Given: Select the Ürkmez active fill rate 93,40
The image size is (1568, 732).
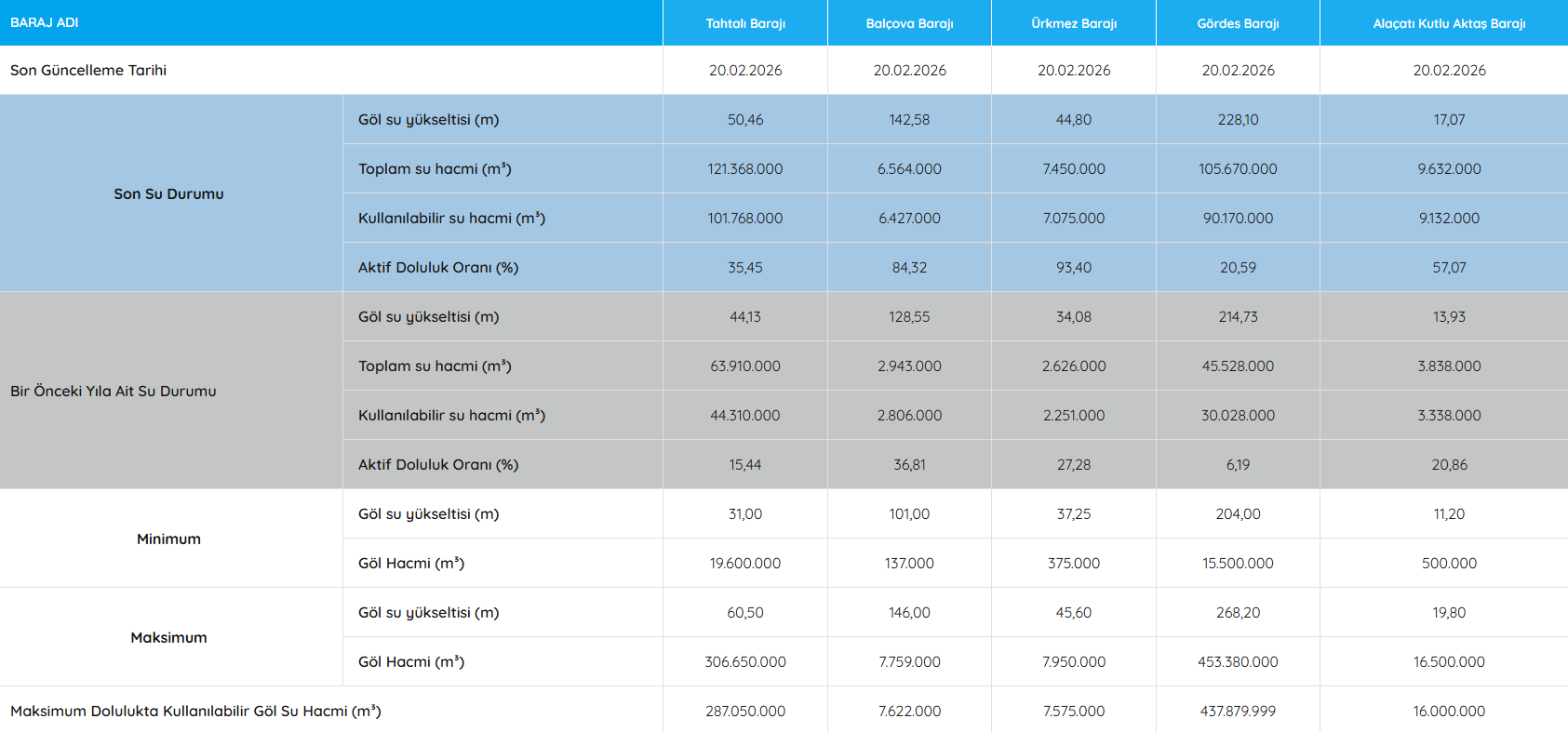Looking at the screenshot, I should coord(1074,267).
